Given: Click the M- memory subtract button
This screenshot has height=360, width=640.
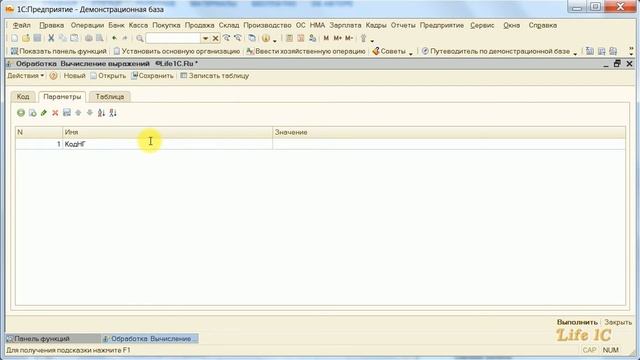Looking at the screenshot, I should tap(349, 38).
